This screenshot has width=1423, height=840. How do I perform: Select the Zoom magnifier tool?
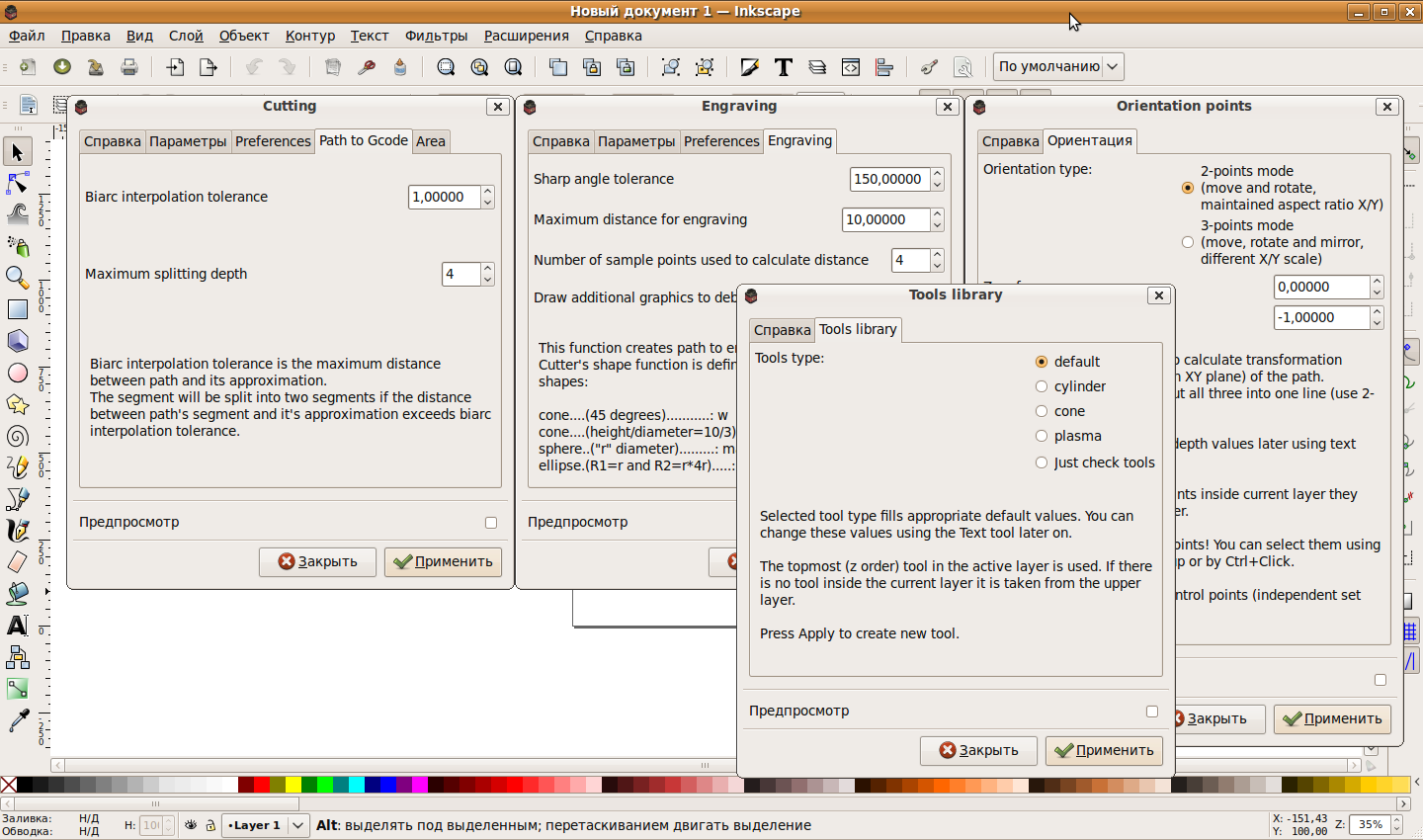18,277
